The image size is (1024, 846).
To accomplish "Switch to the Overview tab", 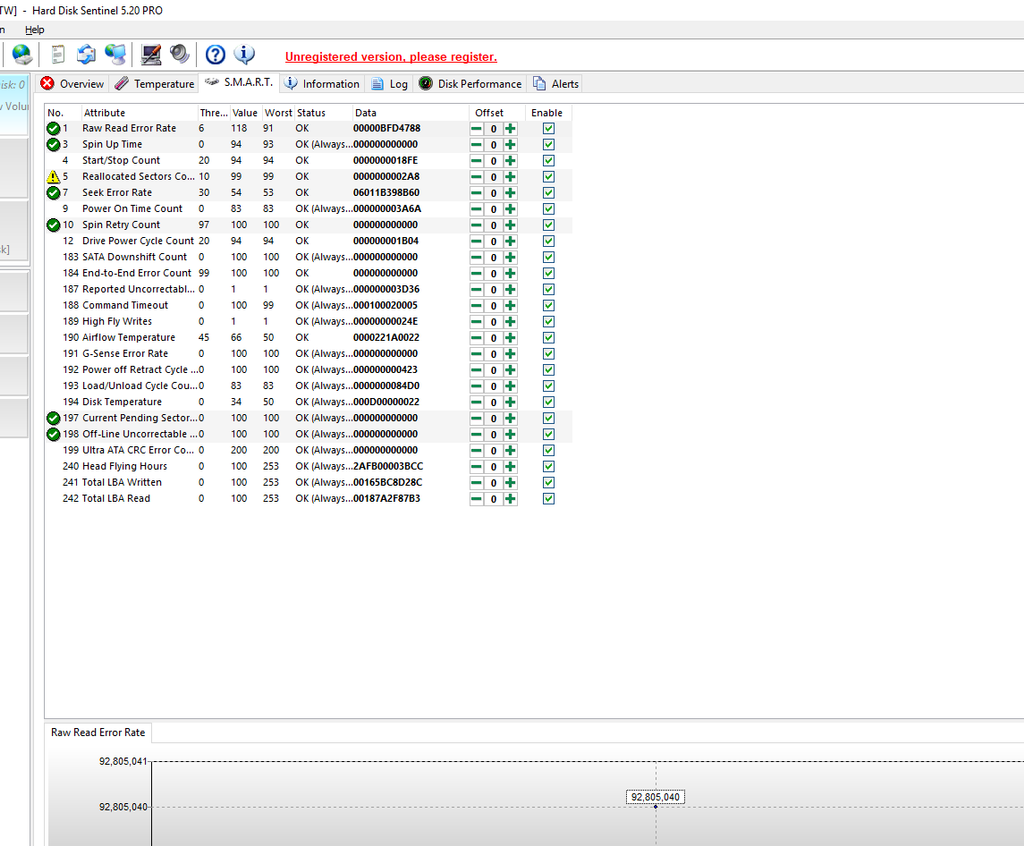I will point(72,84).
